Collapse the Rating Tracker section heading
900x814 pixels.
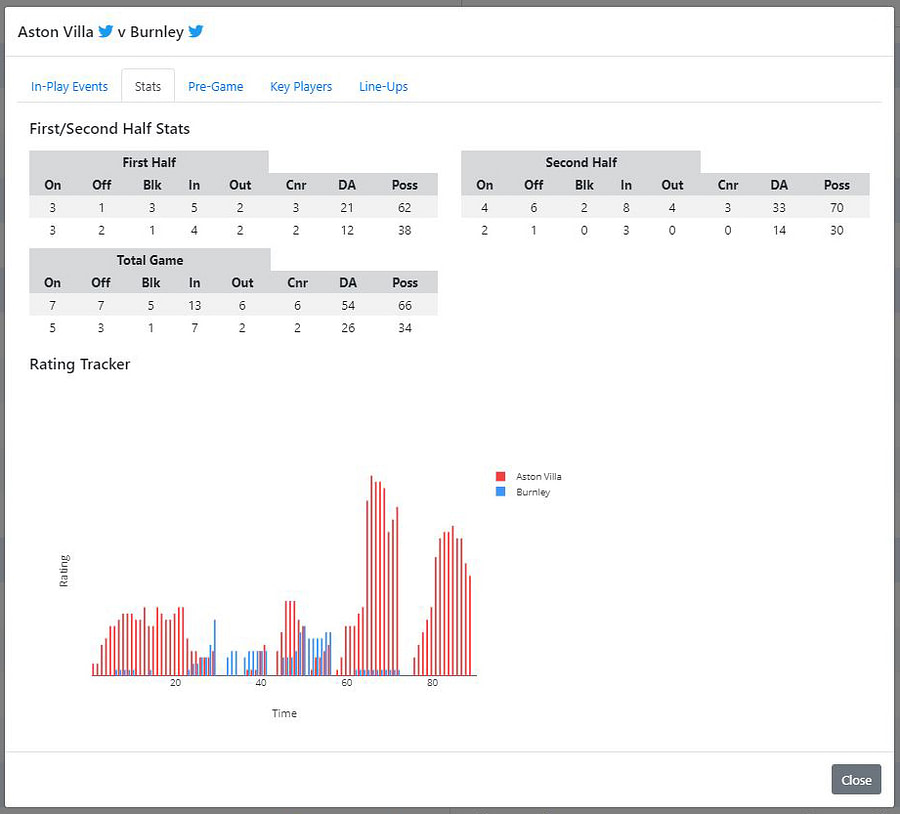tap(79, 364)
